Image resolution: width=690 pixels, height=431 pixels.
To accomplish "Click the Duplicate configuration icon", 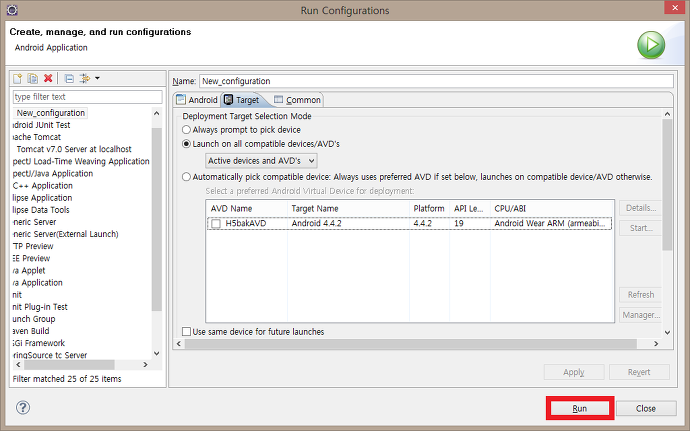I will 33,78.
